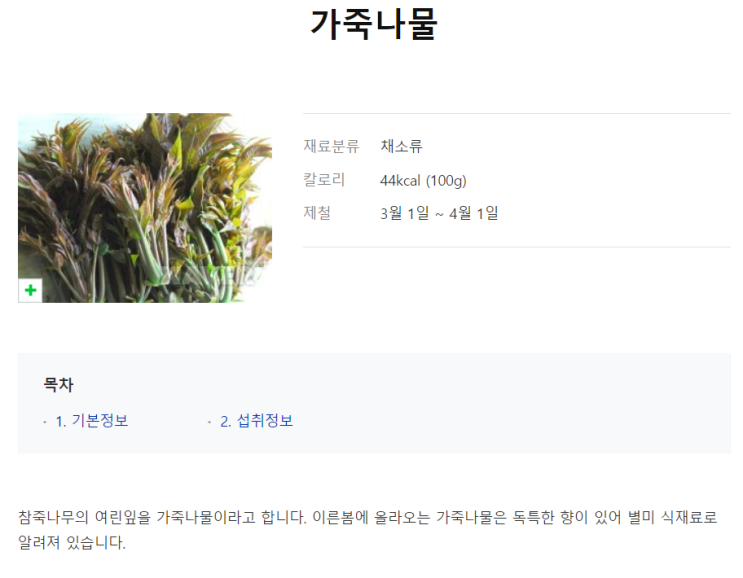Click the 목차 heading
Screen dimensions: 743x578
tap(58, 384)
